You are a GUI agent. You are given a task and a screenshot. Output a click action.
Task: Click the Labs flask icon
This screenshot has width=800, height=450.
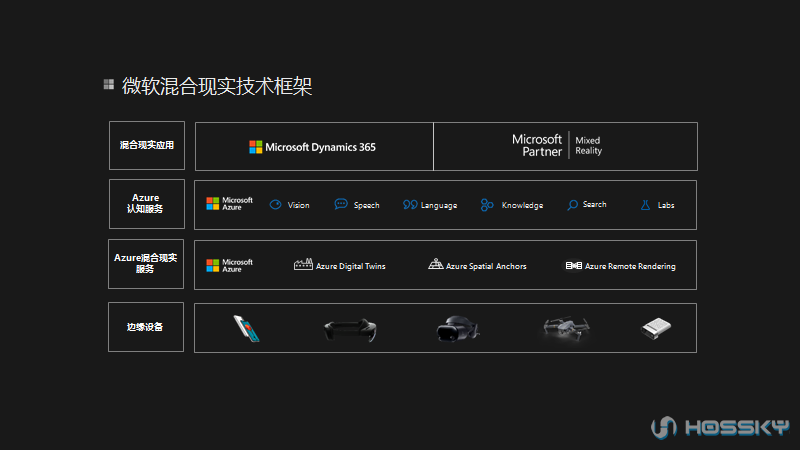645,205
